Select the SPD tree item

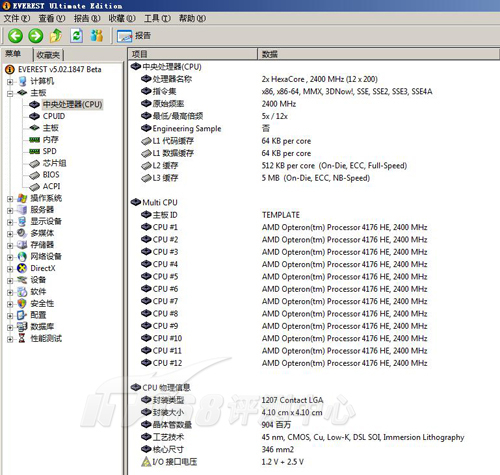[50, 151]
